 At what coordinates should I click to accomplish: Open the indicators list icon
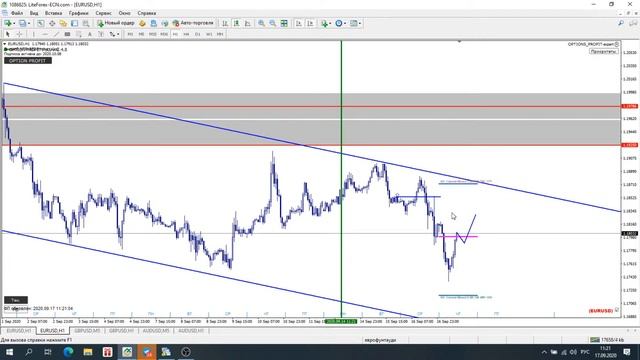pyautogui.click(x=324, y=23)
